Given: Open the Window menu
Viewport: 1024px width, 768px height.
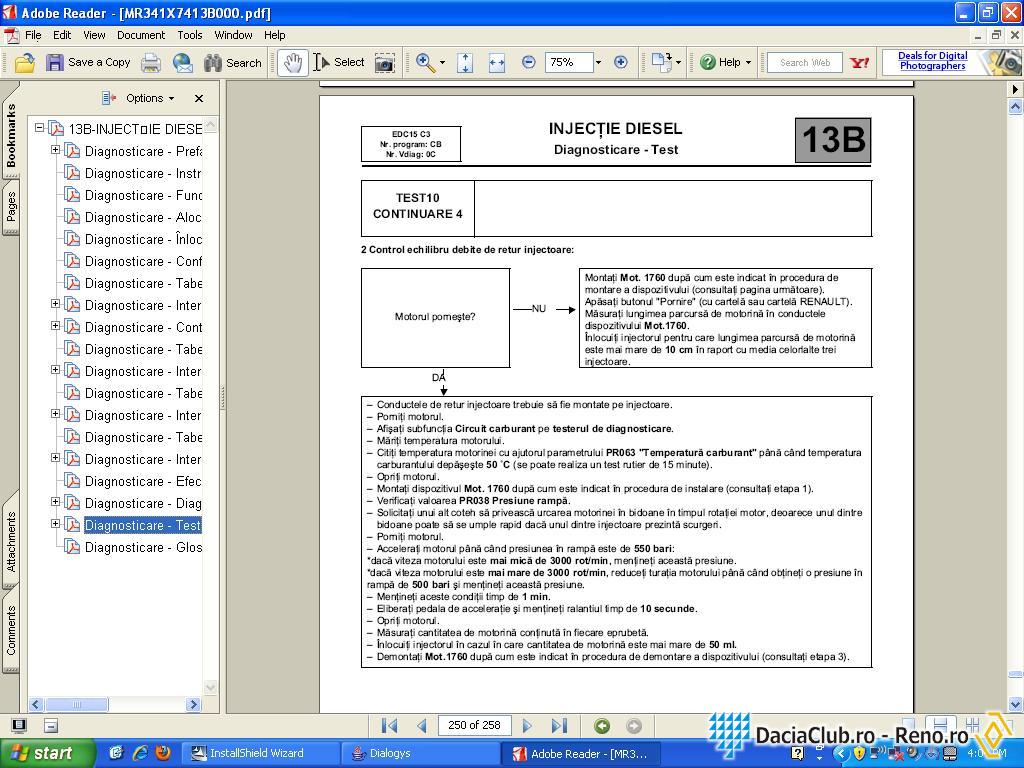Looking at the screenshot, I should (233, 35).
